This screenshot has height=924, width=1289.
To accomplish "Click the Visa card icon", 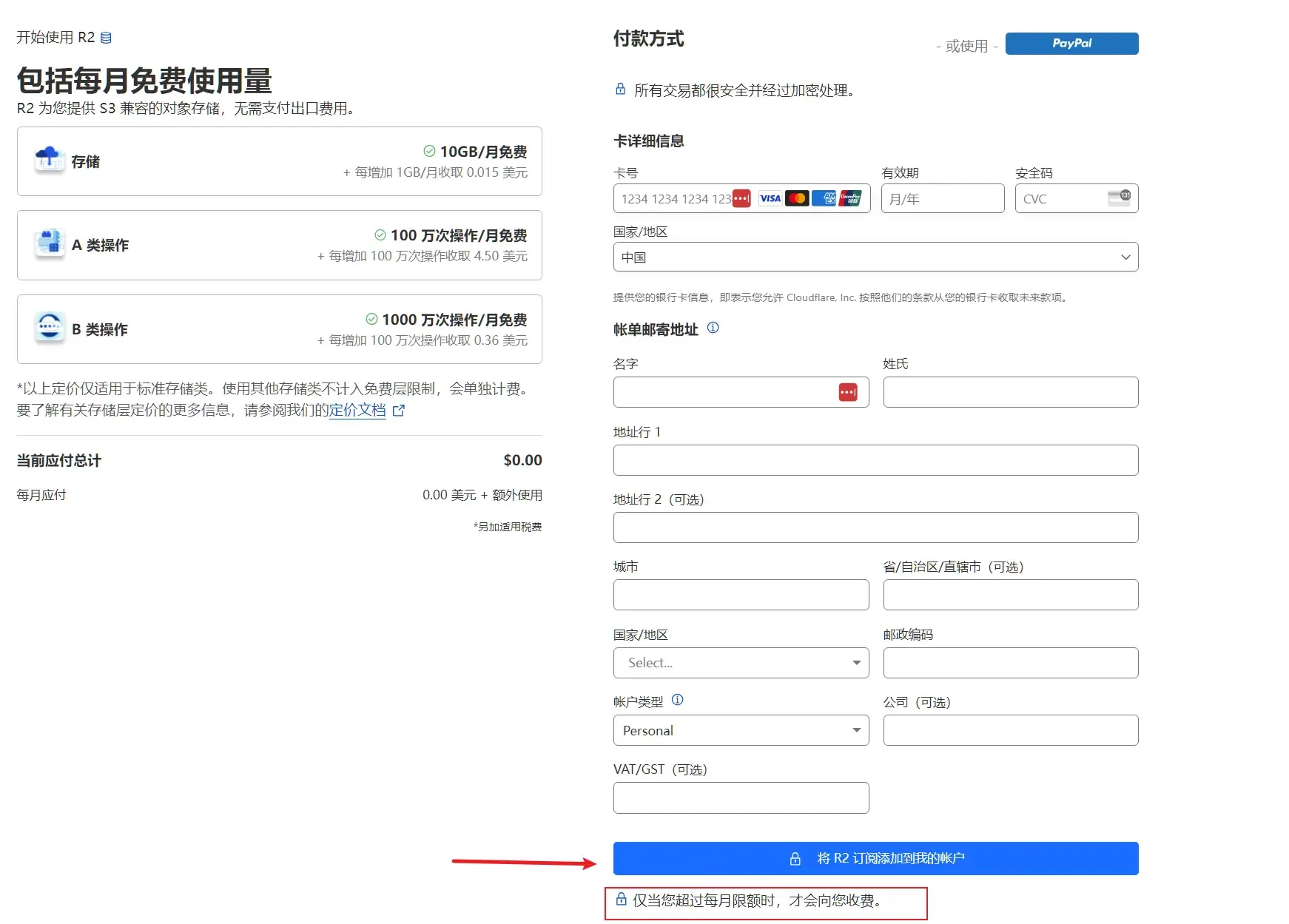I will click(x=770, y=198).
